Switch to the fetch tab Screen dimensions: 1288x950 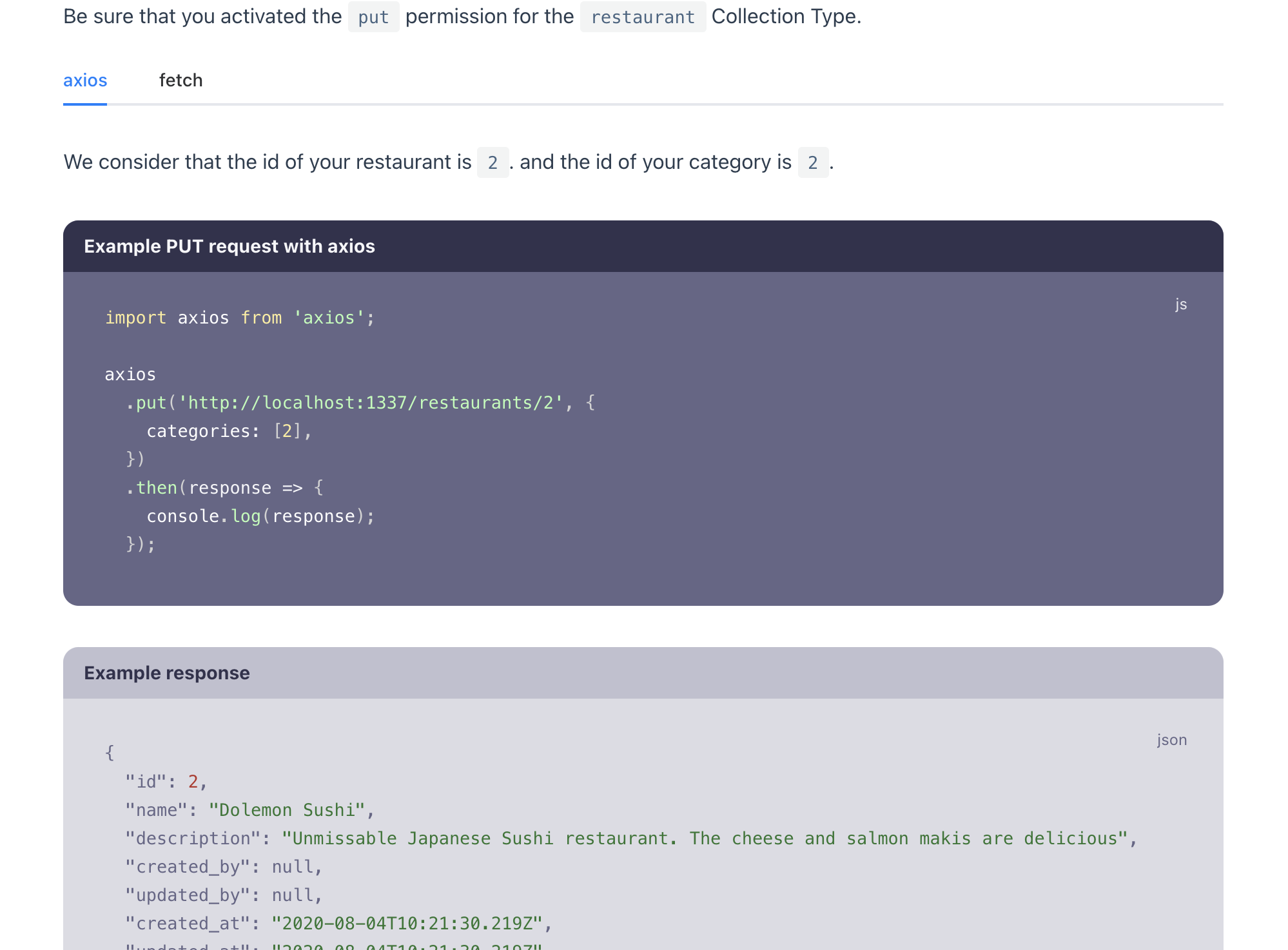click(x=181, y=81)
